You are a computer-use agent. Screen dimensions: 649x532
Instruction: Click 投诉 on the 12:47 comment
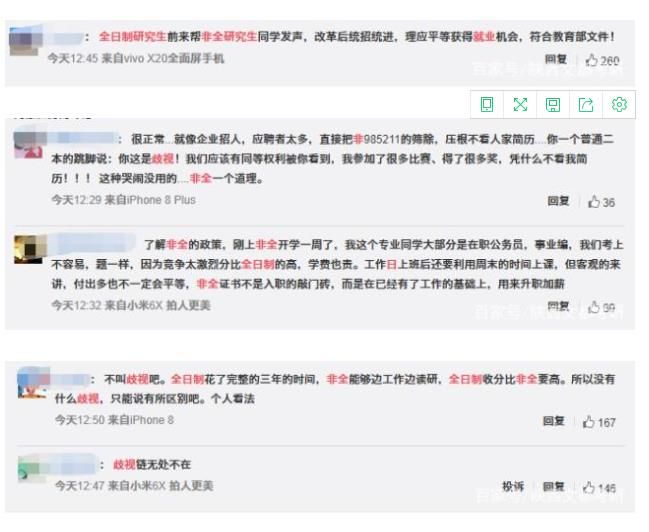513,486
